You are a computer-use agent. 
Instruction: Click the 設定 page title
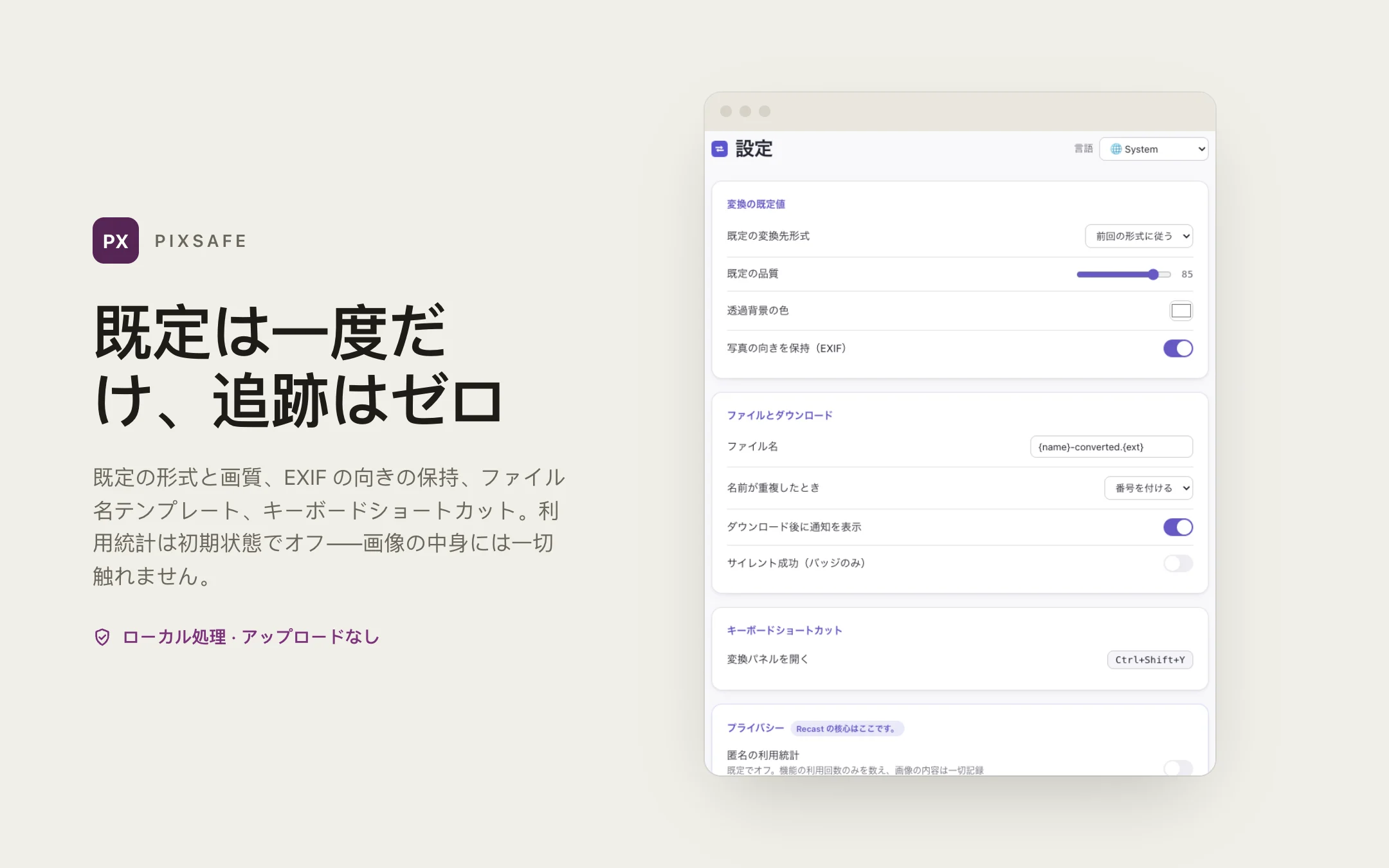point(754,149)
